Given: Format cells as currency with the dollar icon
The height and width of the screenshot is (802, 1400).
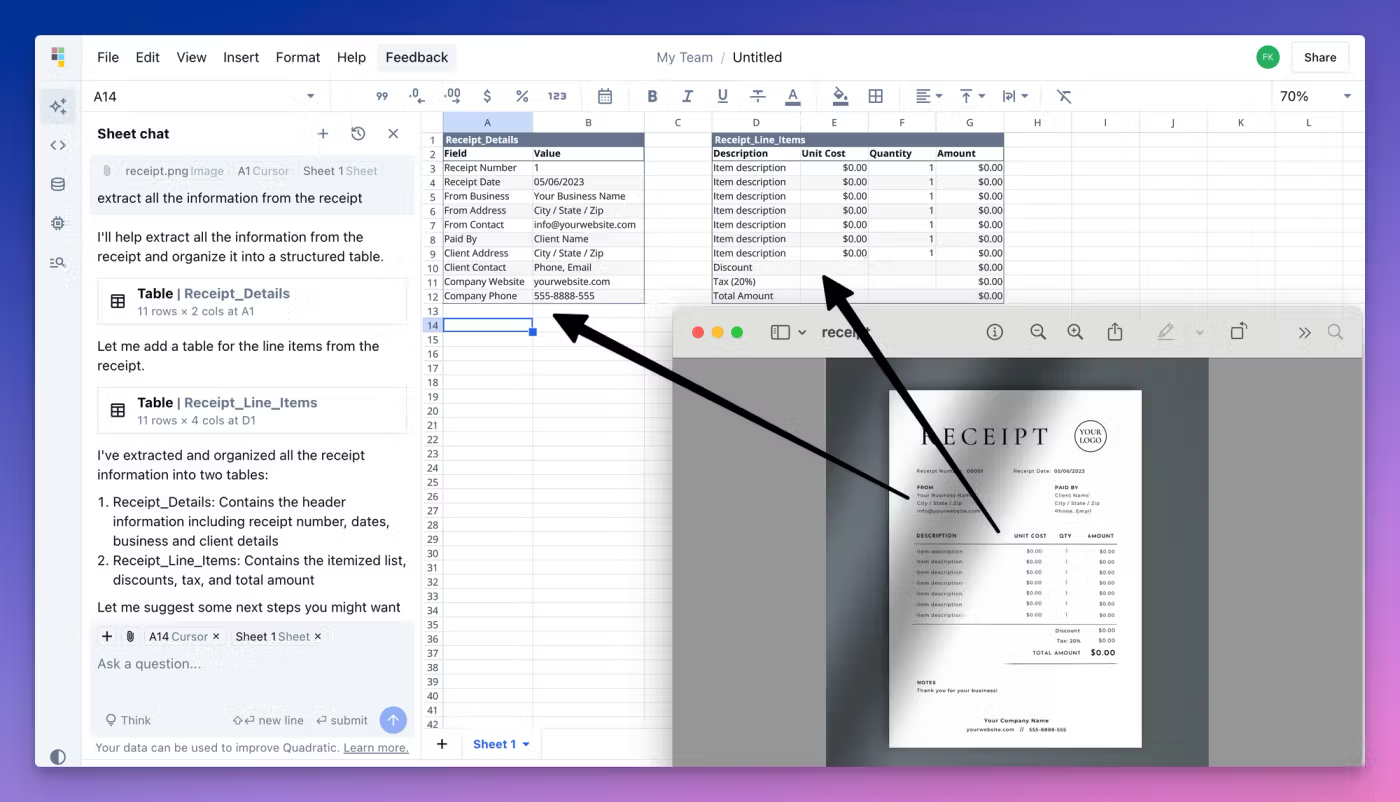Looking at the screenshot, I should tap(487, 96).
